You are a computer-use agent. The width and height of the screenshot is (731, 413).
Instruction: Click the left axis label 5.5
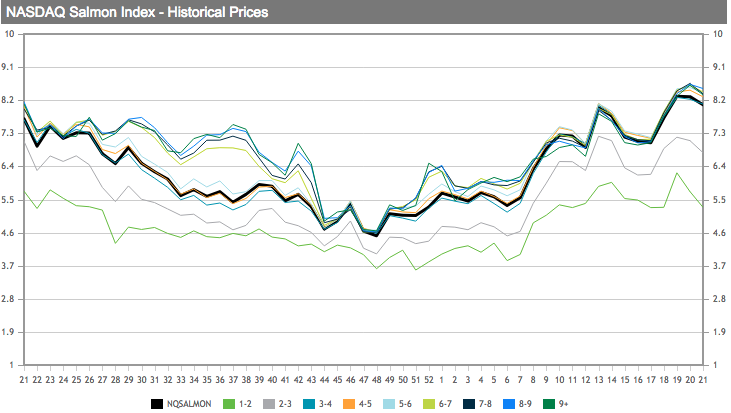click(x=8, y=200)
